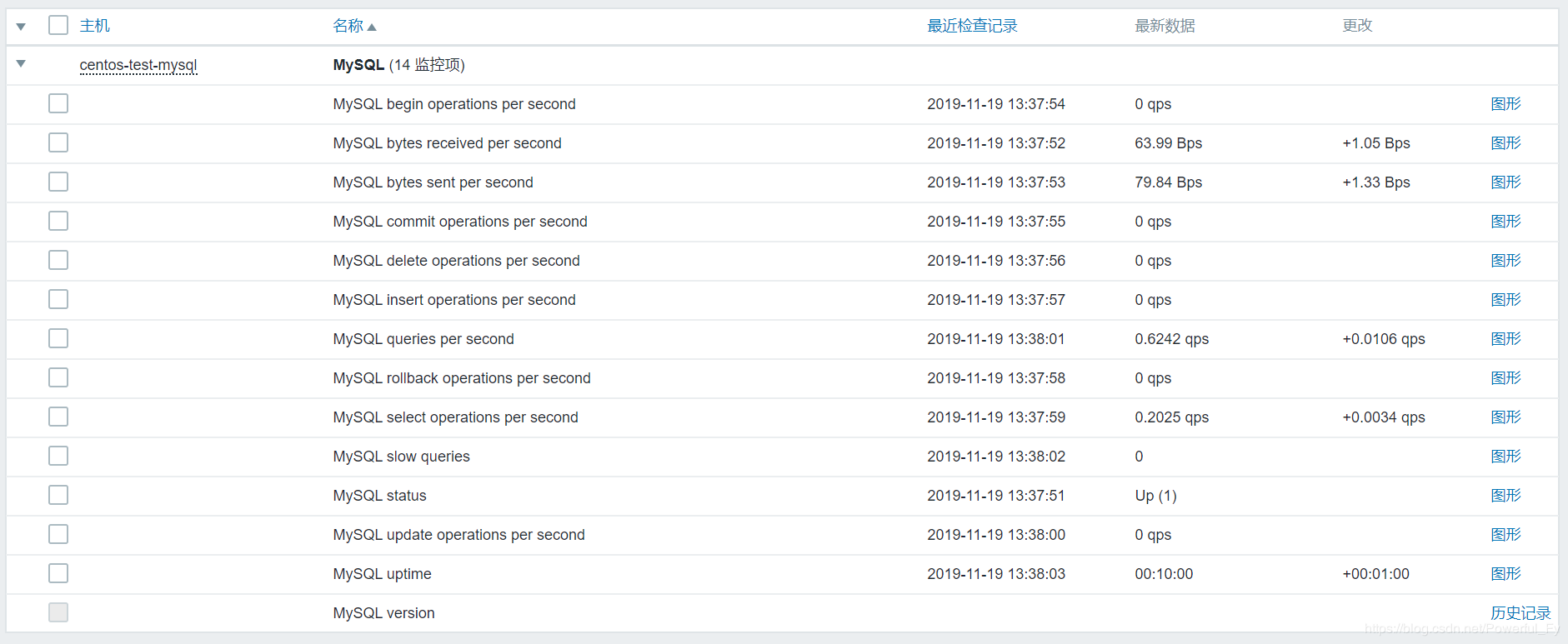This screenshot has height=644, width=1568.
Task: Click the Up (1) status value
Action: click(x=1155, y=496)
